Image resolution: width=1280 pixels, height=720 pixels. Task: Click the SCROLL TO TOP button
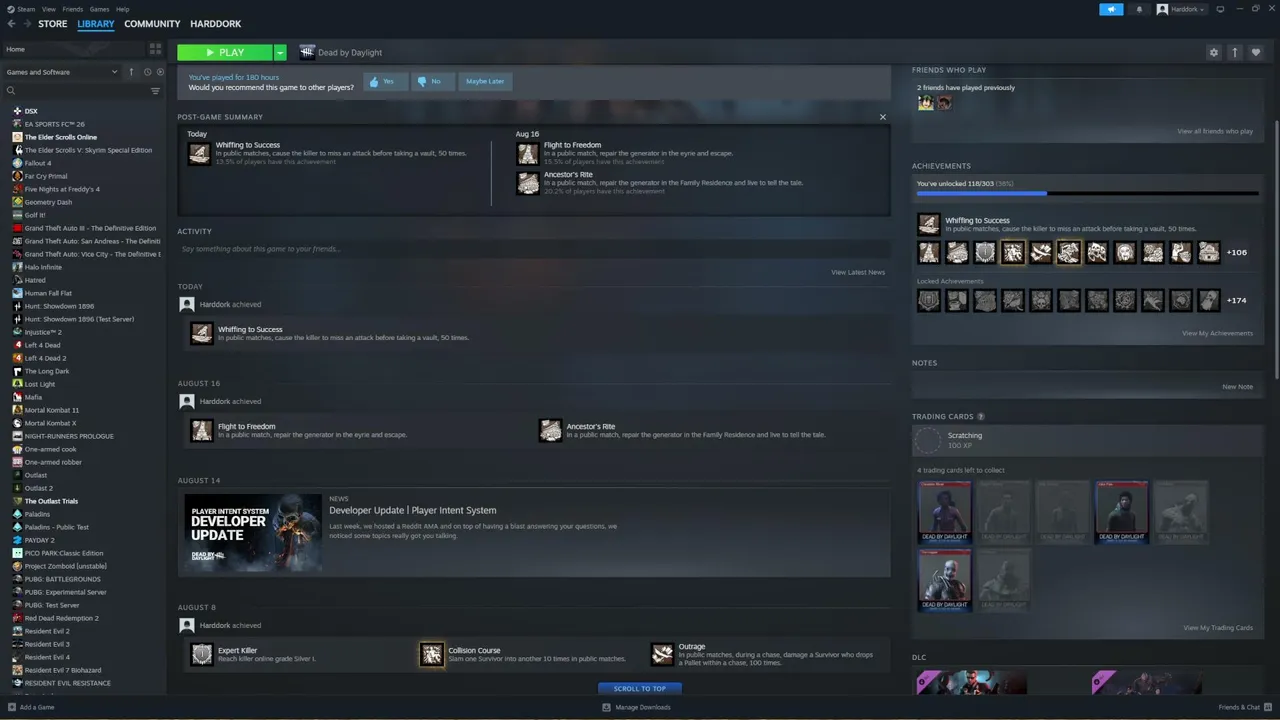pos(640,688)
